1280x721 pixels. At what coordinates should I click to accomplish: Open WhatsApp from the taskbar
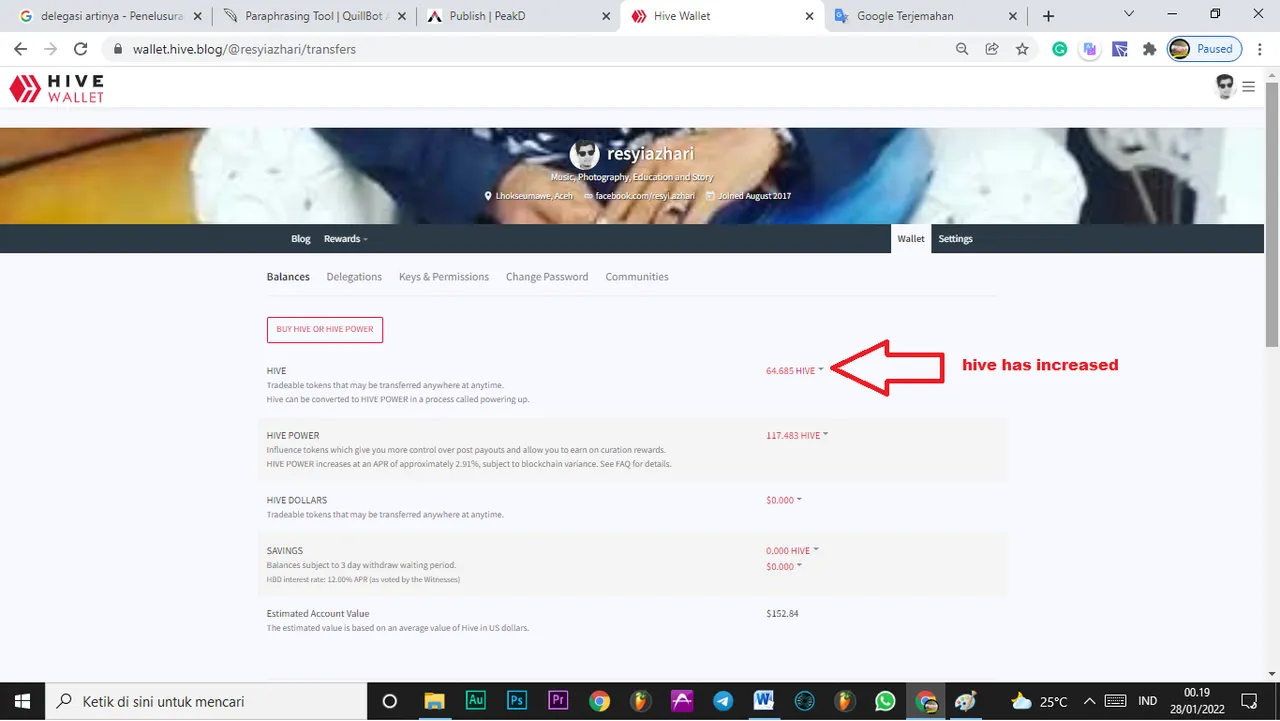[885, 701]
